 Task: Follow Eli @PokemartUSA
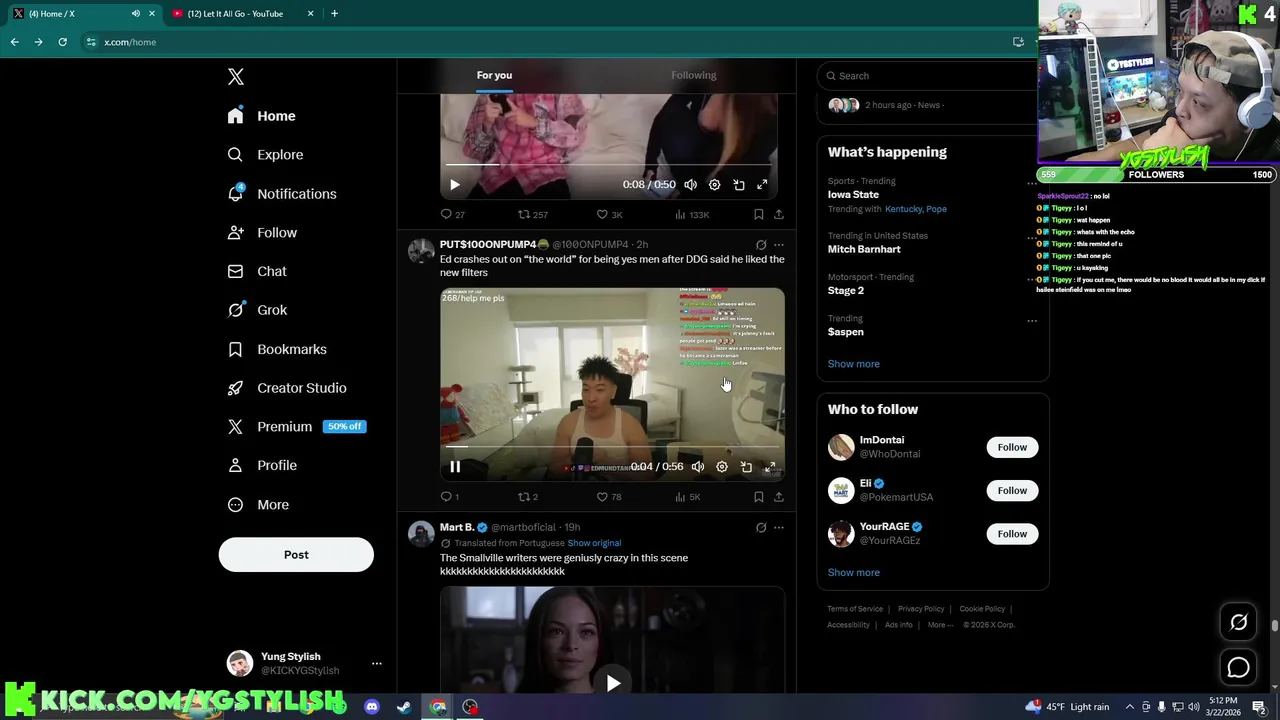(1012, 490)
